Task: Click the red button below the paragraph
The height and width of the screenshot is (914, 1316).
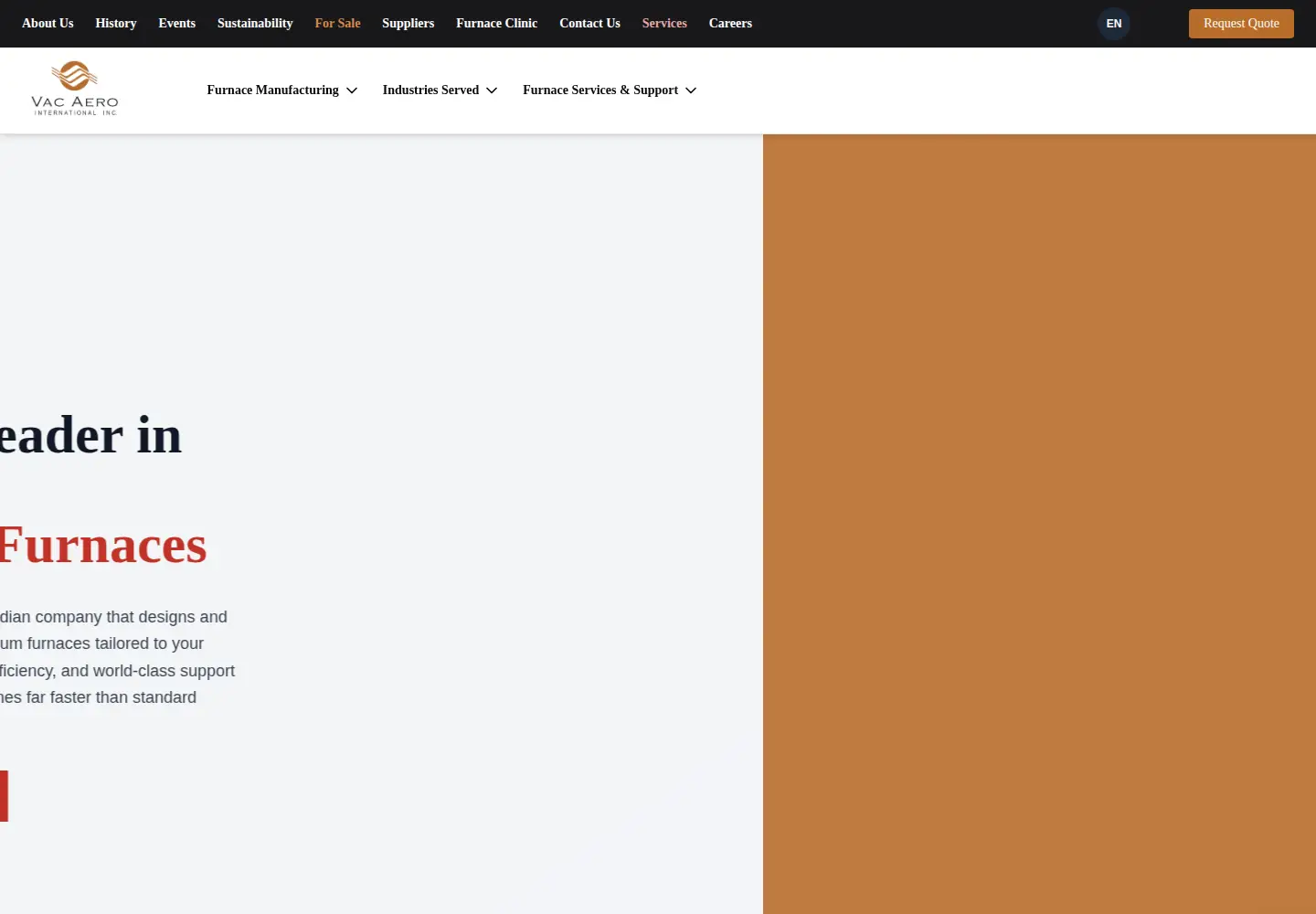Action: click(x=4, y=796)
